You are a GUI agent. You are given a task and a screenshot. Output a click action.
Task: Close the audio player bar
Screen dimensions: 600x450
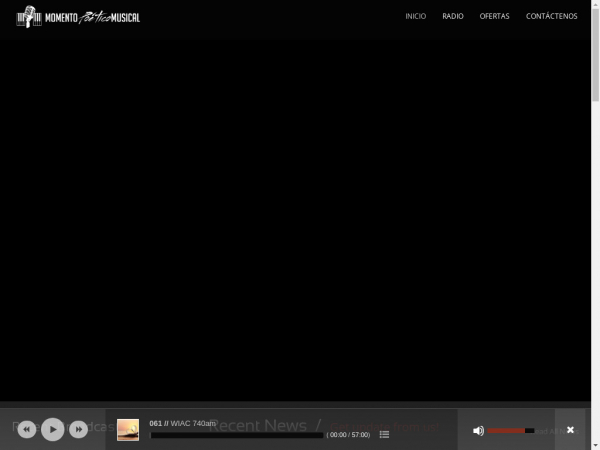tap(570, 430)
